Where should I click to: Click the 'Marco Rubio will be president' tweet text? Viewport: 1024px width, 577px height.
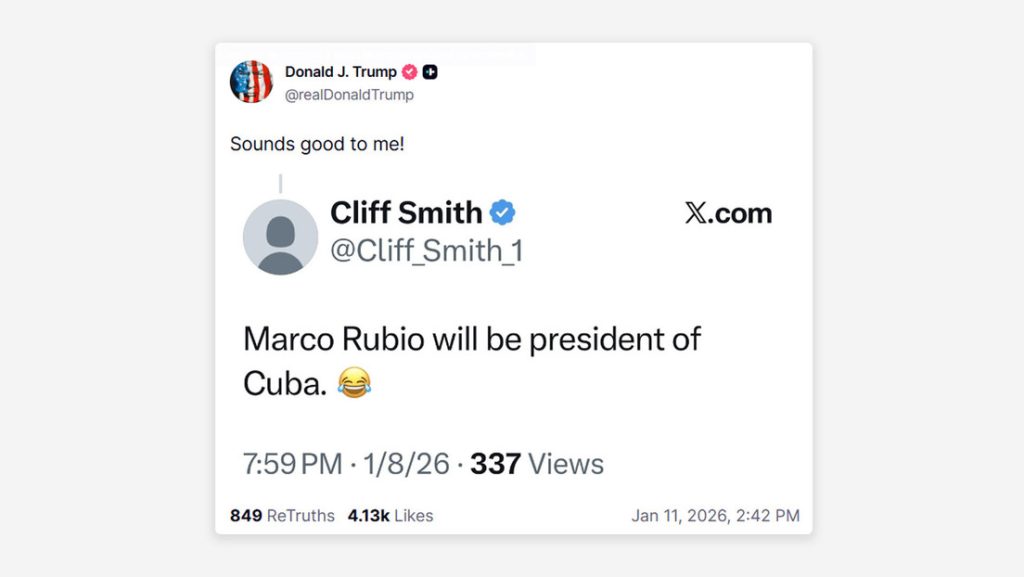[472, 339]
